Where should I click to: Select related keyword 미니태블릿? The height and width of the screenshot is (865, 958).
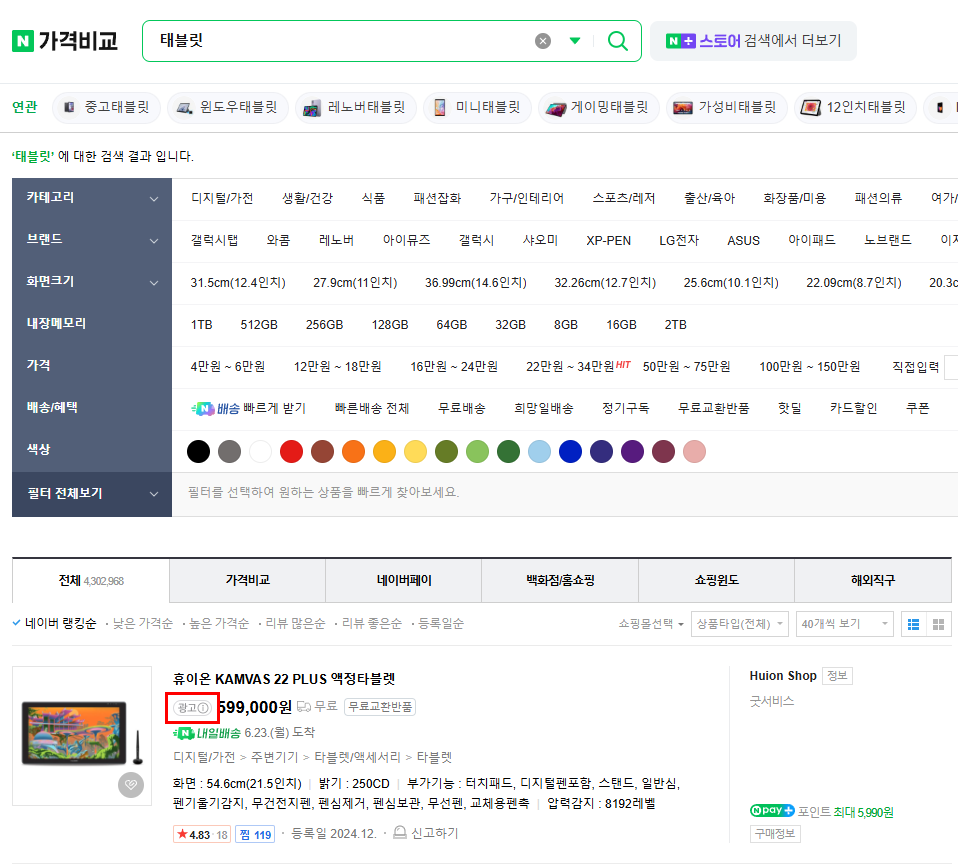click(x=477, y=108)
